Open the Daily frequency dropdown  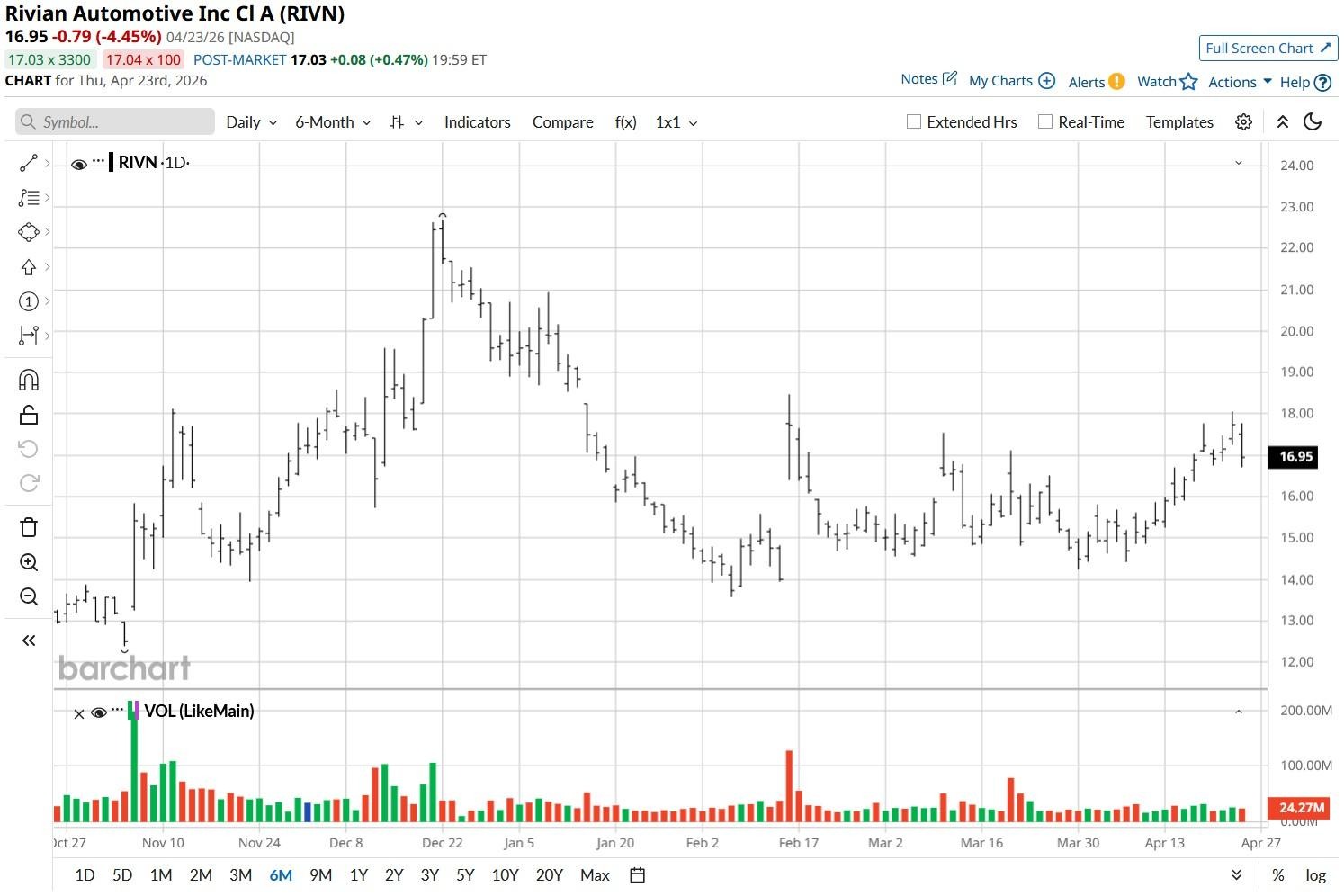click(x=252, y=122)
